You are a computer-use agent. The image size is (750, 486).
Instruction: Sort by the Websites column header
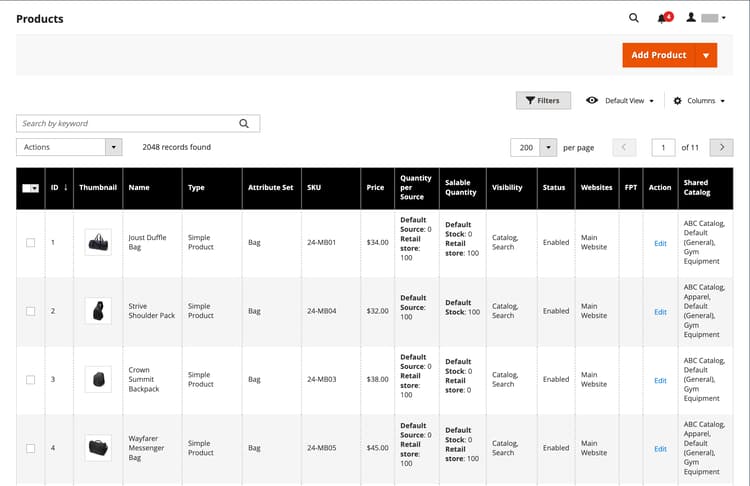(x=596, y=188)
